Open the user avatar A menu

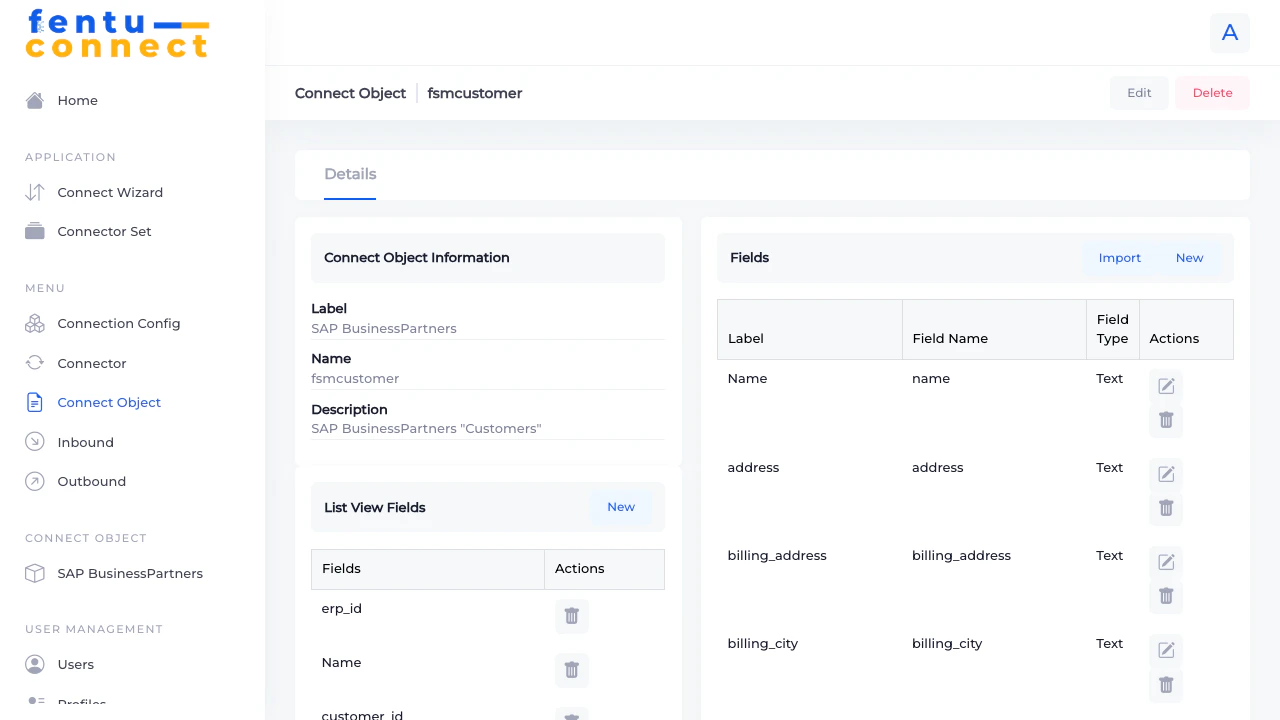1230,32
